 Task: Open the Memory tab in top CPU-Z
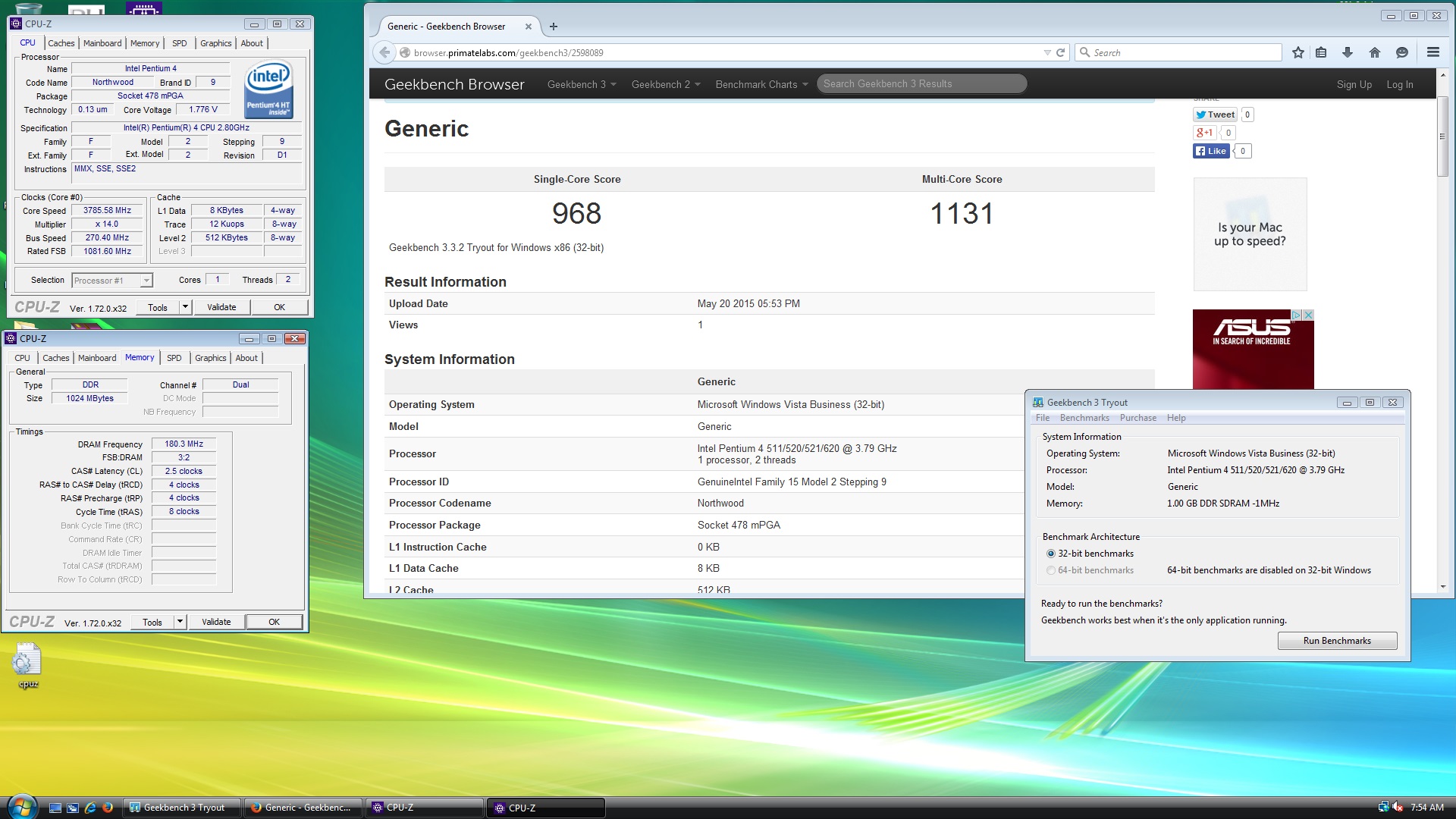[145, 43]
